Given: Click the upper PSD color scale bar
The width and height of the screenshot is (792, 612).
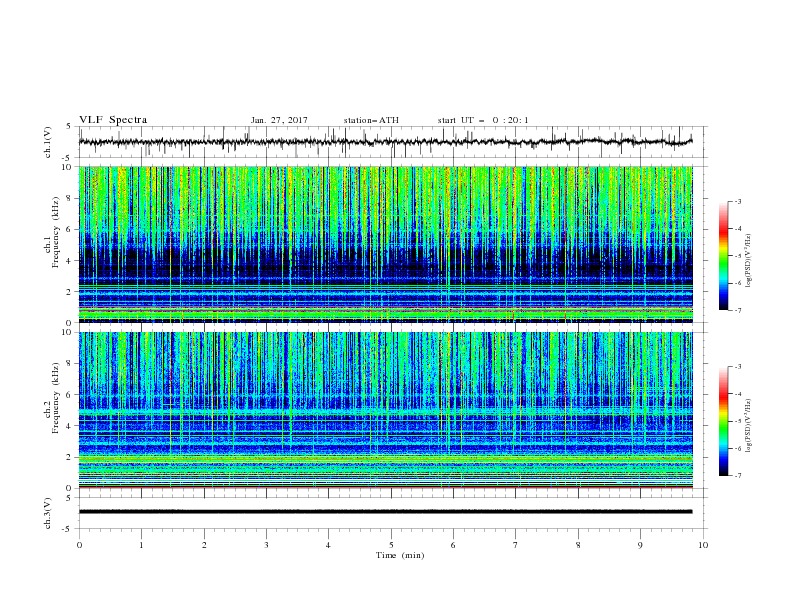Looking at the screenshot, I should [x=723, y=256].
